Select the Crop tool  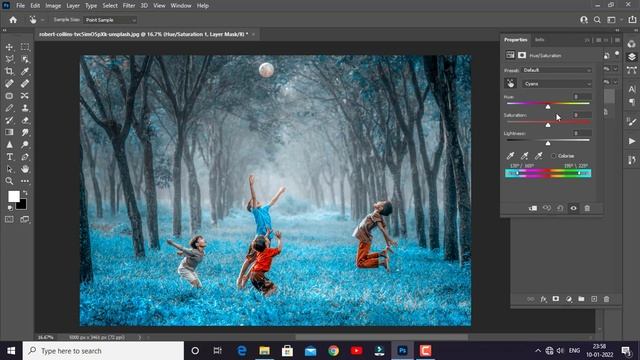tap(9, 71)
